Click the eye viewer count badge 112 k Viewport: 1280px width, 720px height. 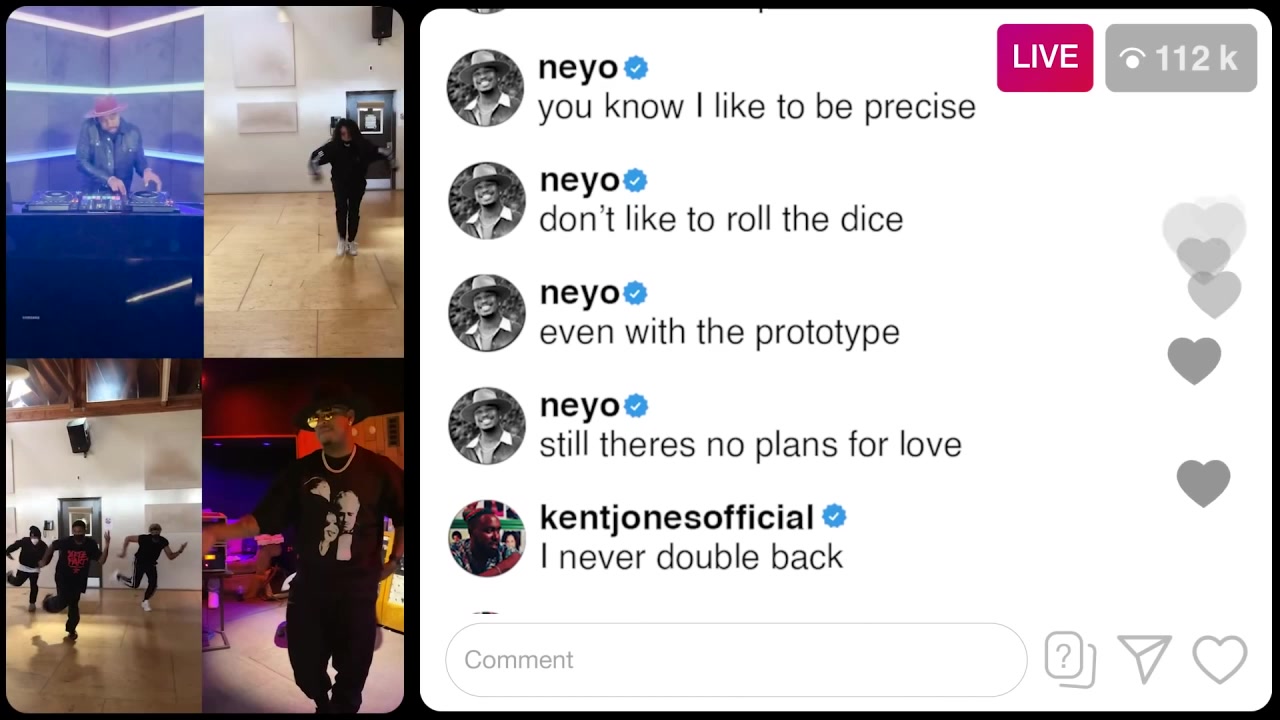(1181, 58)
